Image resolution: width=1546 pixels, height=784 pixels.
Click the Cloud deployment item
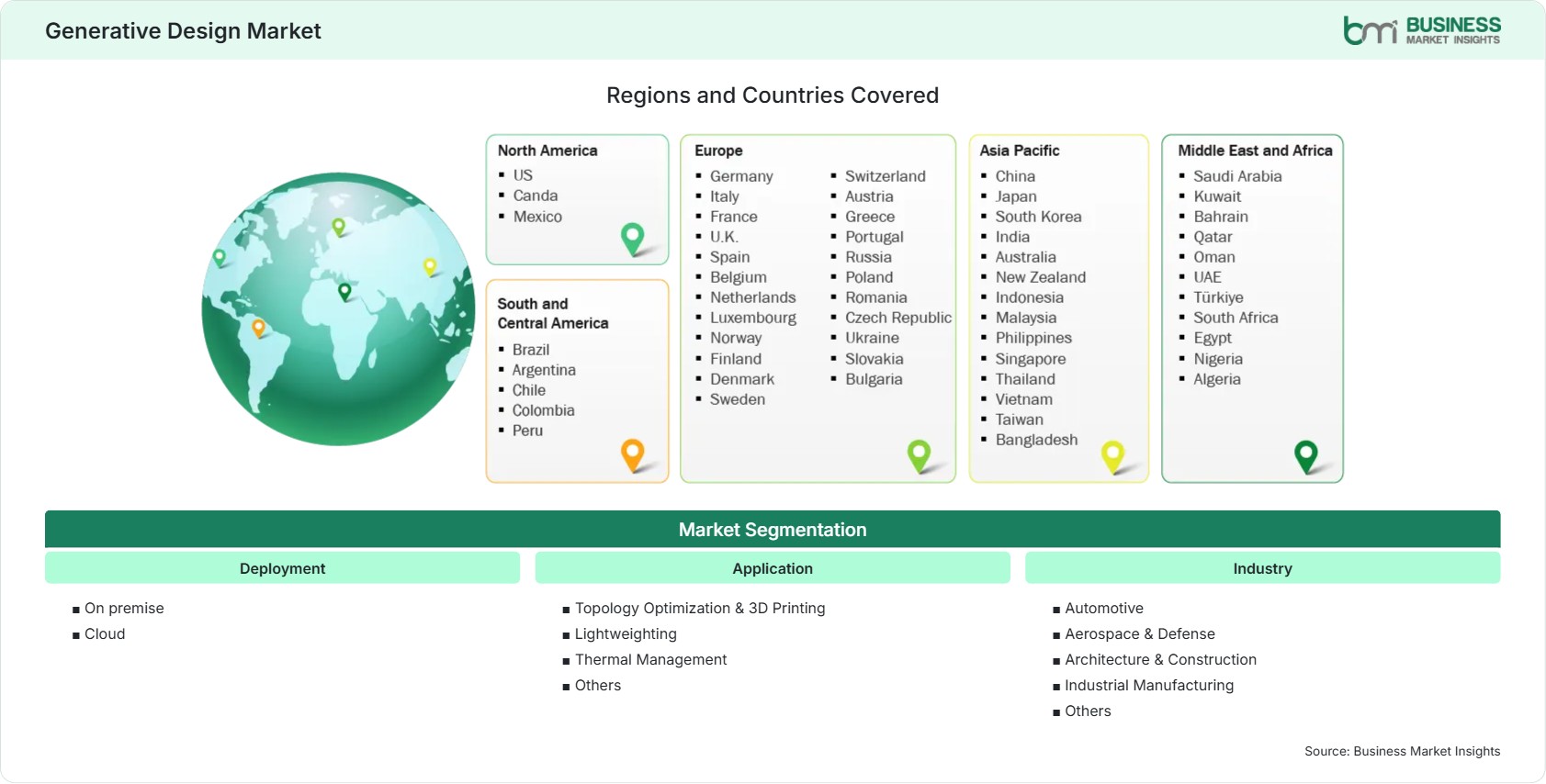pos(105,634)
